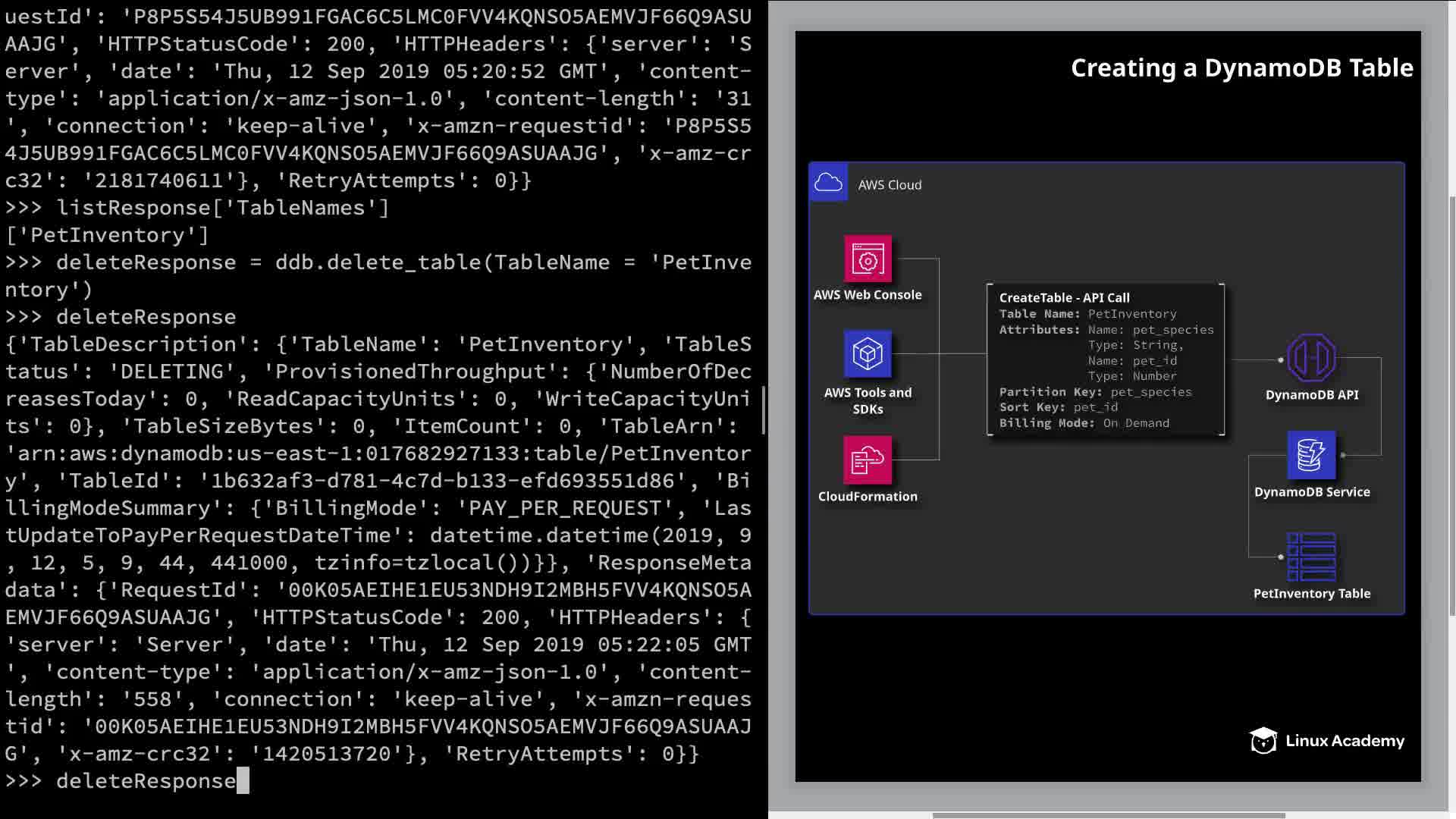This screenshot has width=1456, height=819.
Task: Click the AWS Cloud label text
Action: click(x=890, y=185)
